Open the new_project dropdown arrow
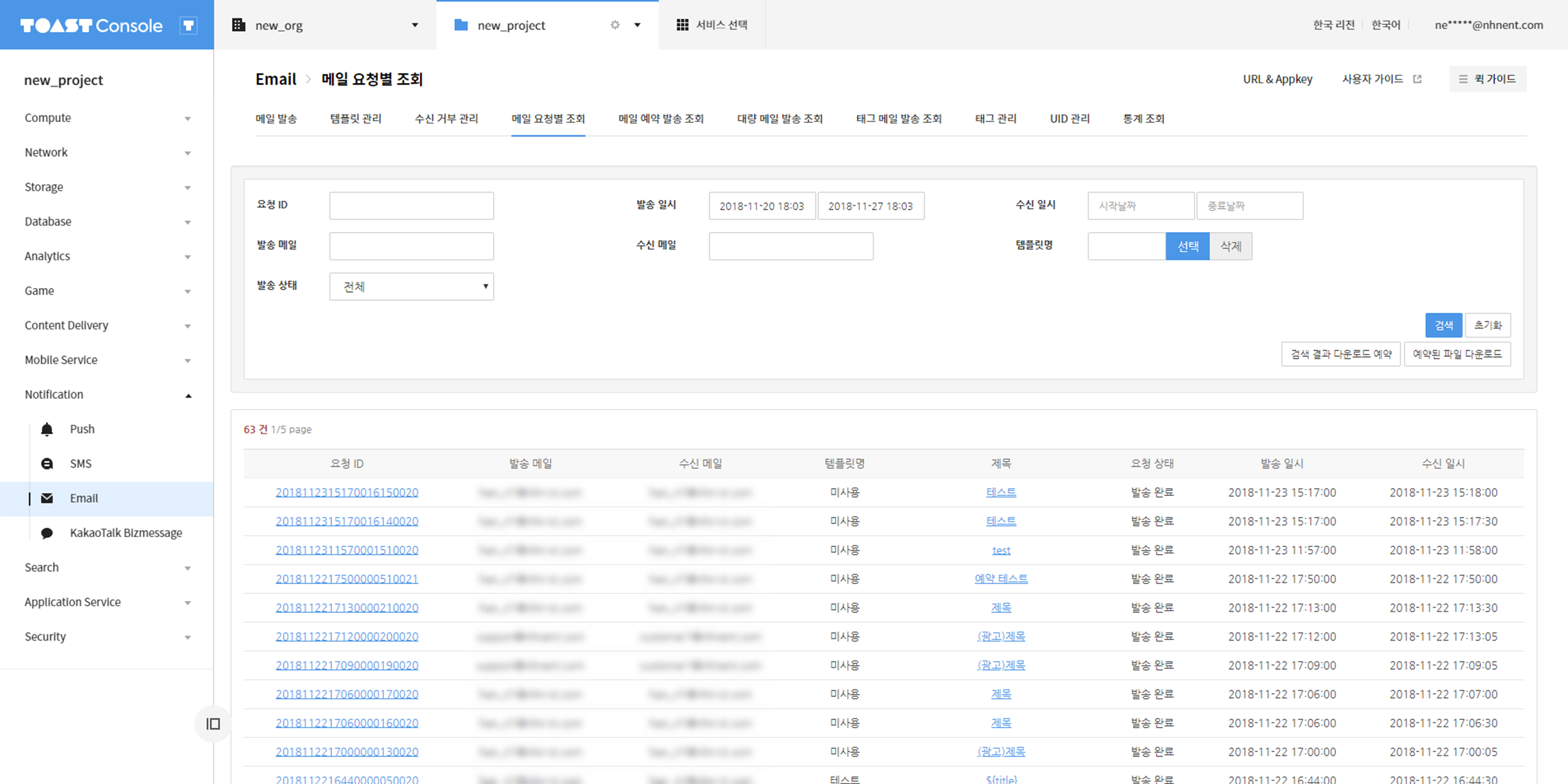 (637, 25)
